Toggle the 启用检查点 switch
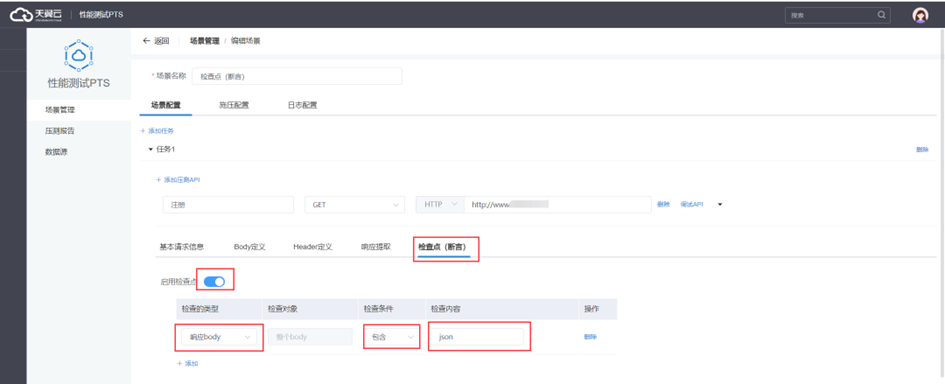 click(215, 281)
